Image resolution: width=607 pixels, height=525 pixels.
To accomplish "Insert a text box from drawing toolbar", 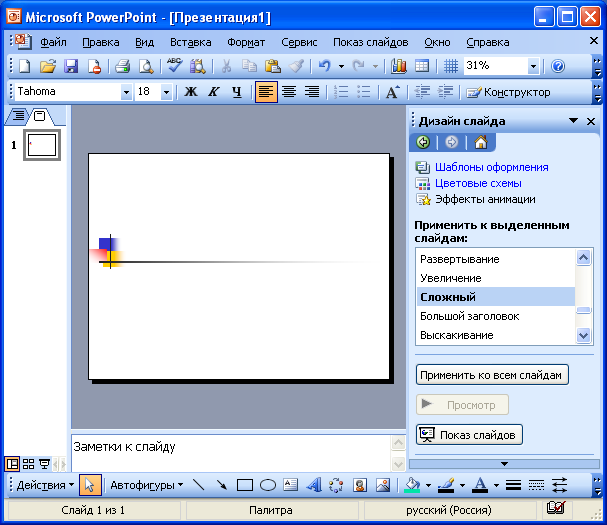I will click(290, 485).
